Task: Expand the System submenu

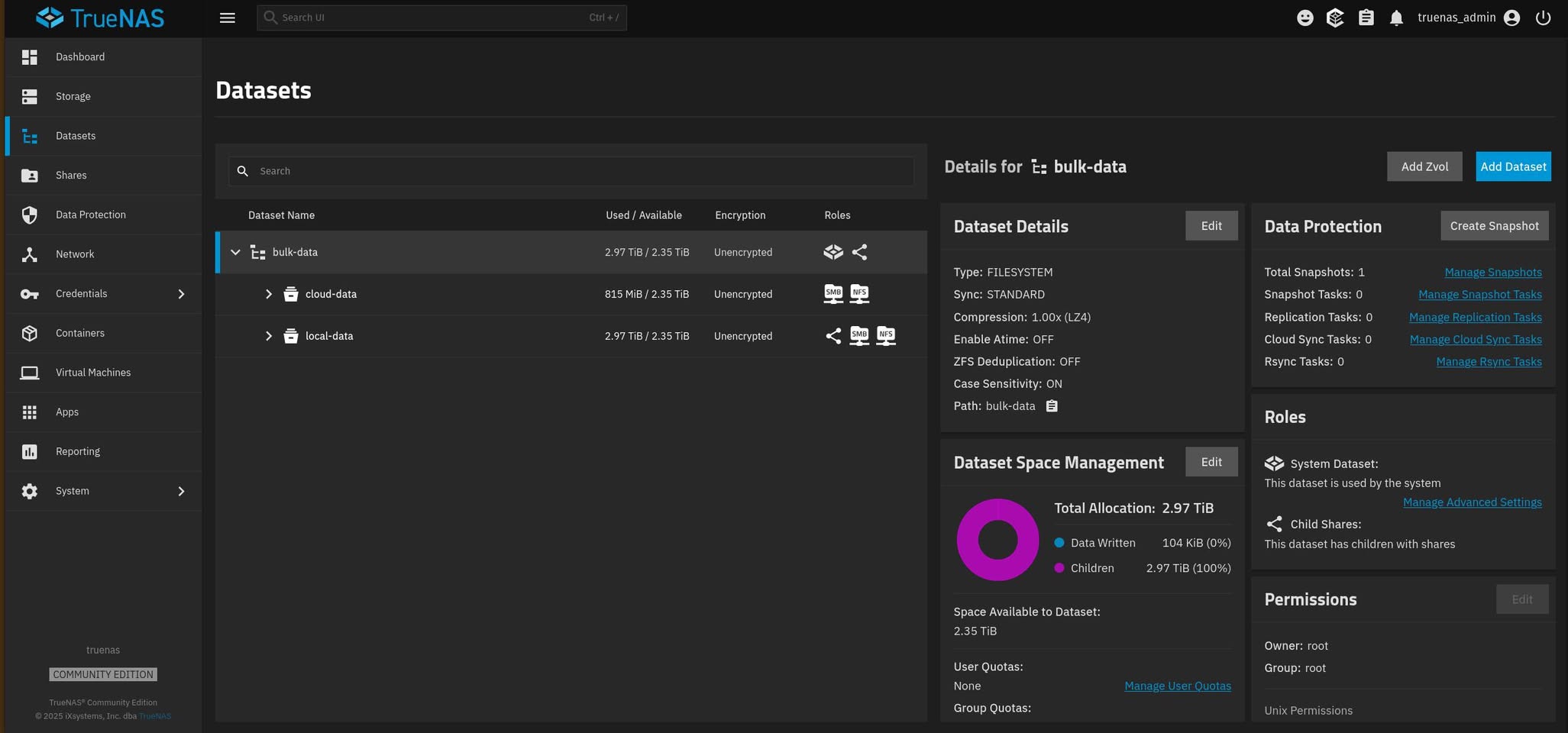Action: (x=181, y=491)
